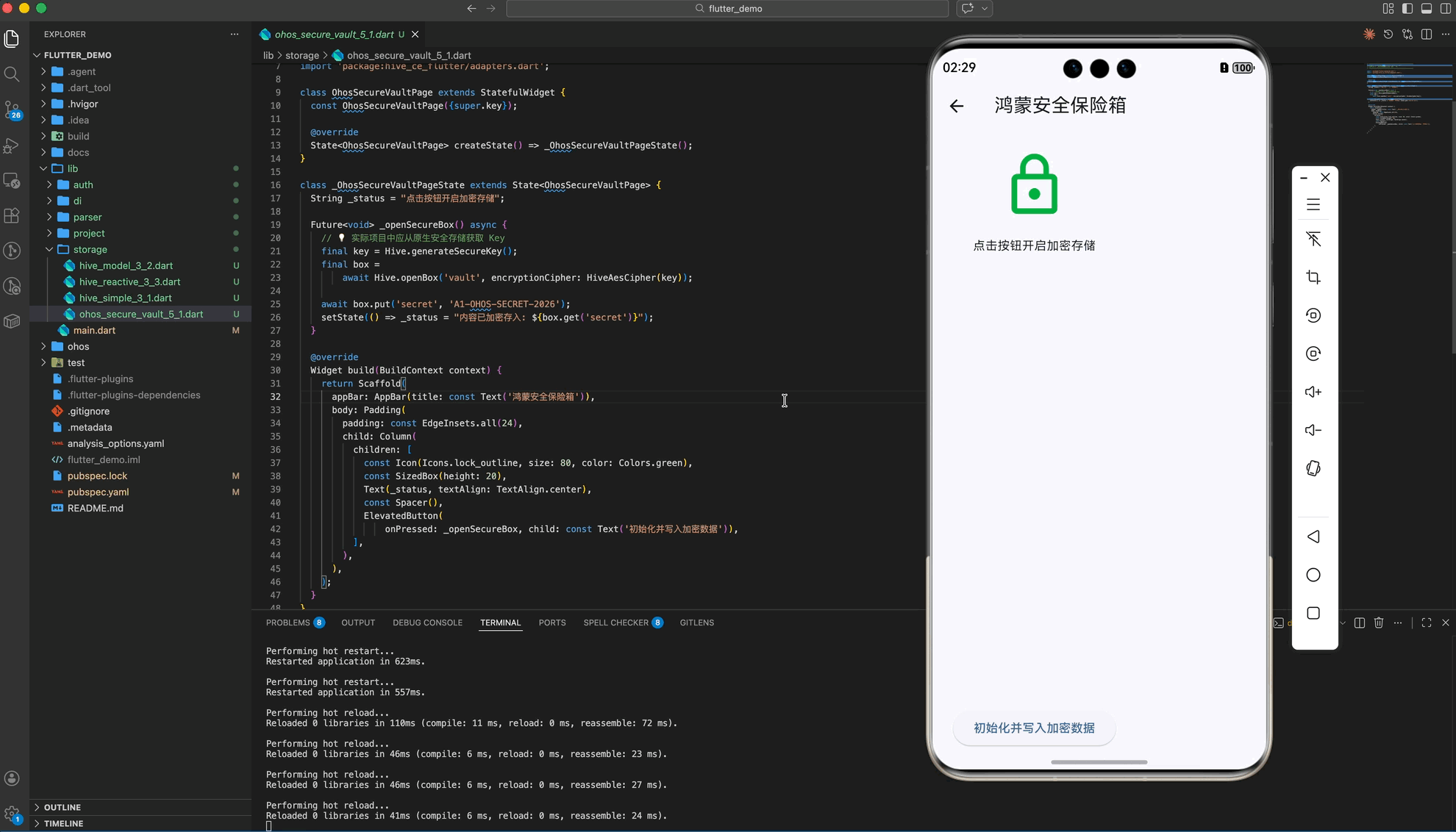Click emulator volume up icon
This screenshot has height=832, width=1456.
[x=1313, y=392]
